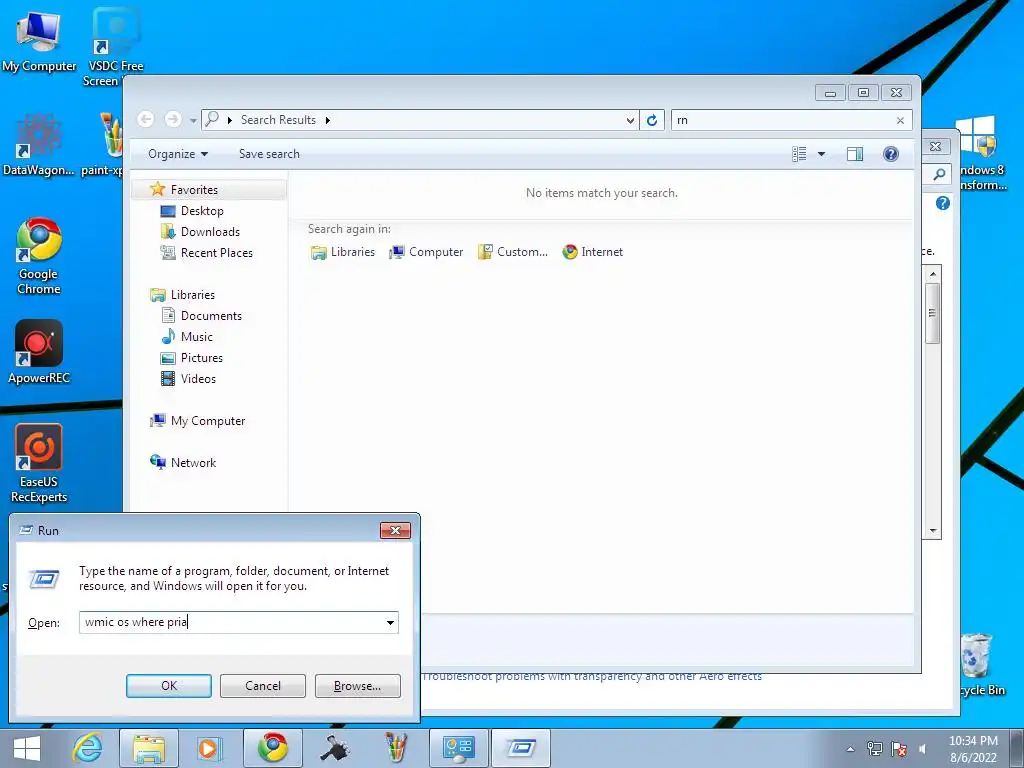1024x768 pixels.
Task: Open the view options dropdown arrow
Action: (x=822, y=154)
